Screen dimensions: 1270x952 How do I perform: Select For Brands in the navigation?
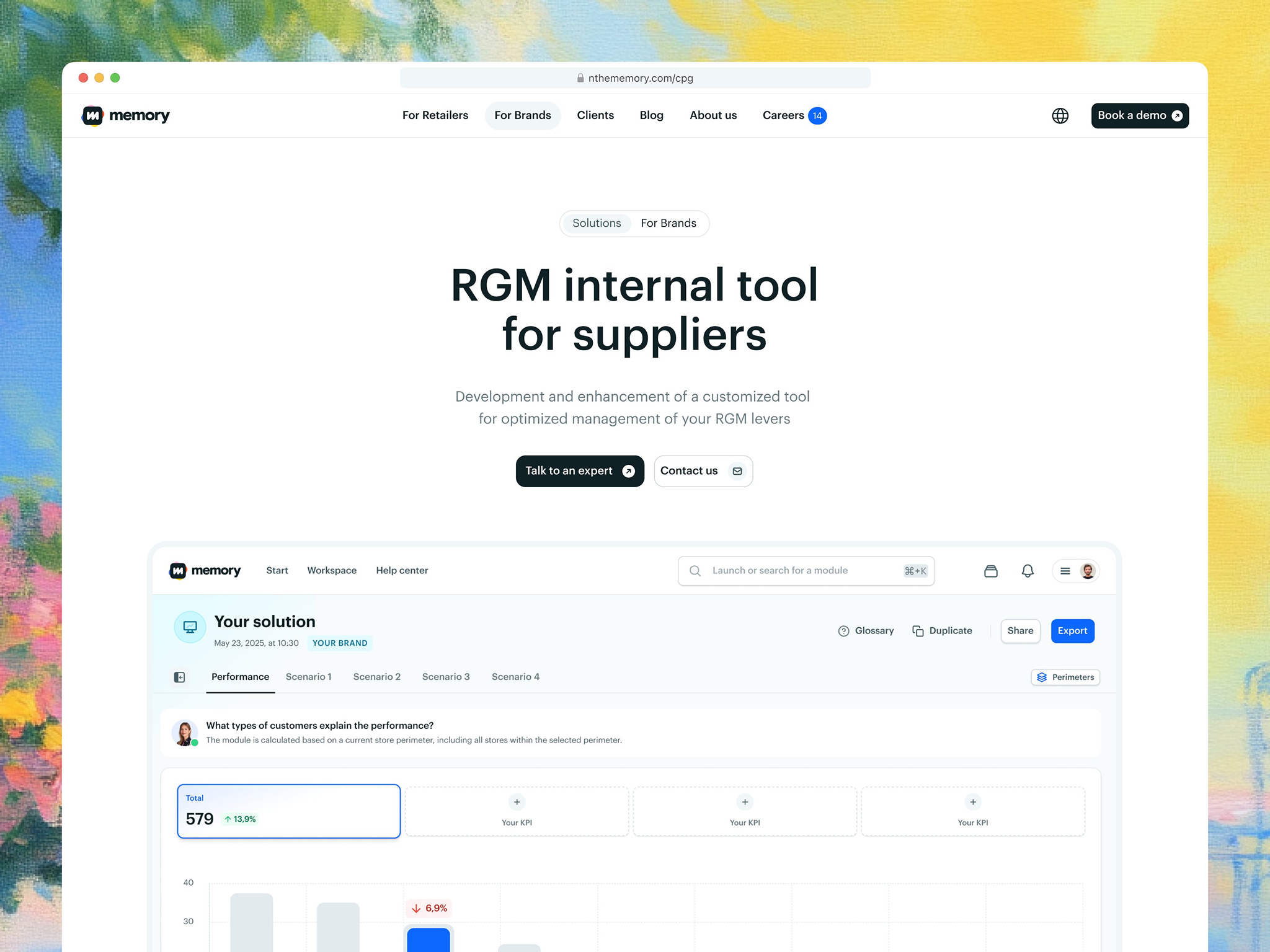pyautogui.click(x=523, y=116)
